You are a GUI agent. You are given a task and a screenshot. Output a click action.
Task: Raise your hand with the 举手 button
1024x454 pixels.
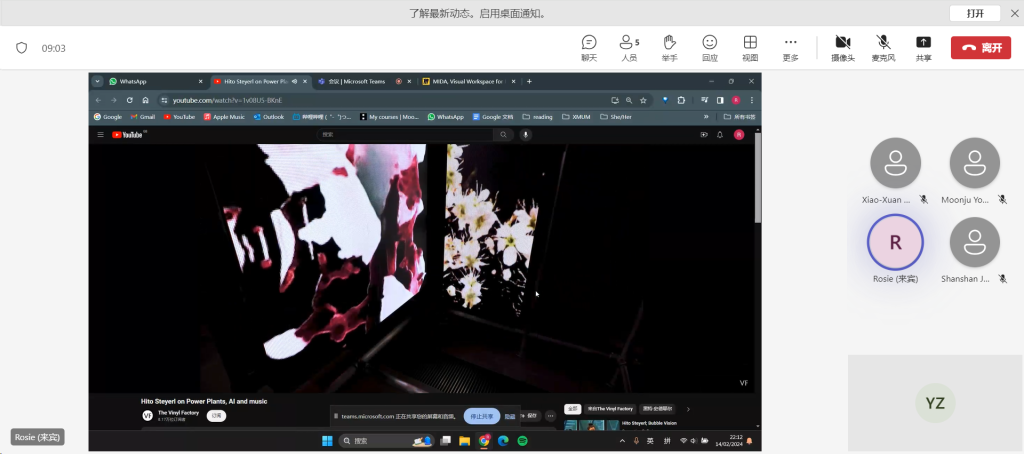click(x=669, y=48)
